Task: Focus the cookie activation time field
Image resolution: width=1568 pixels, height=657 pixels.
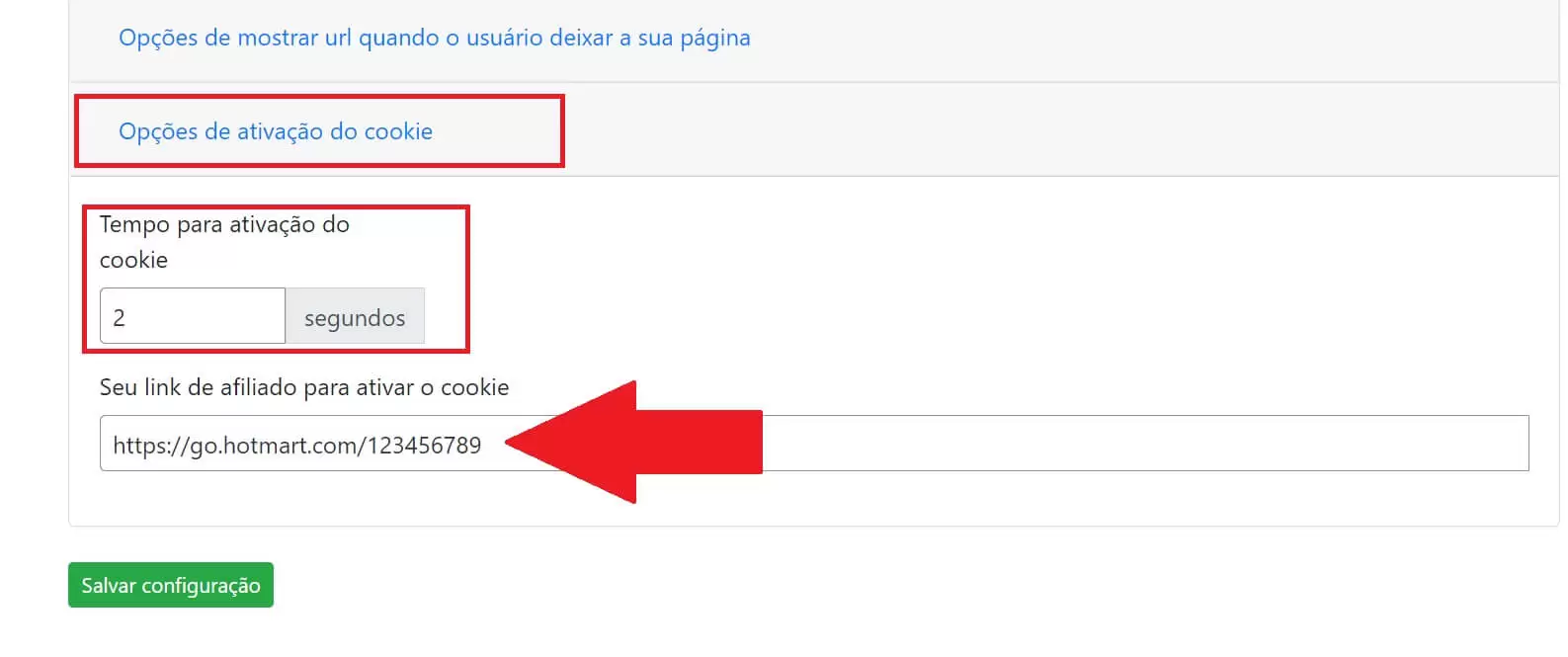Action: click(x=193, y=316)
